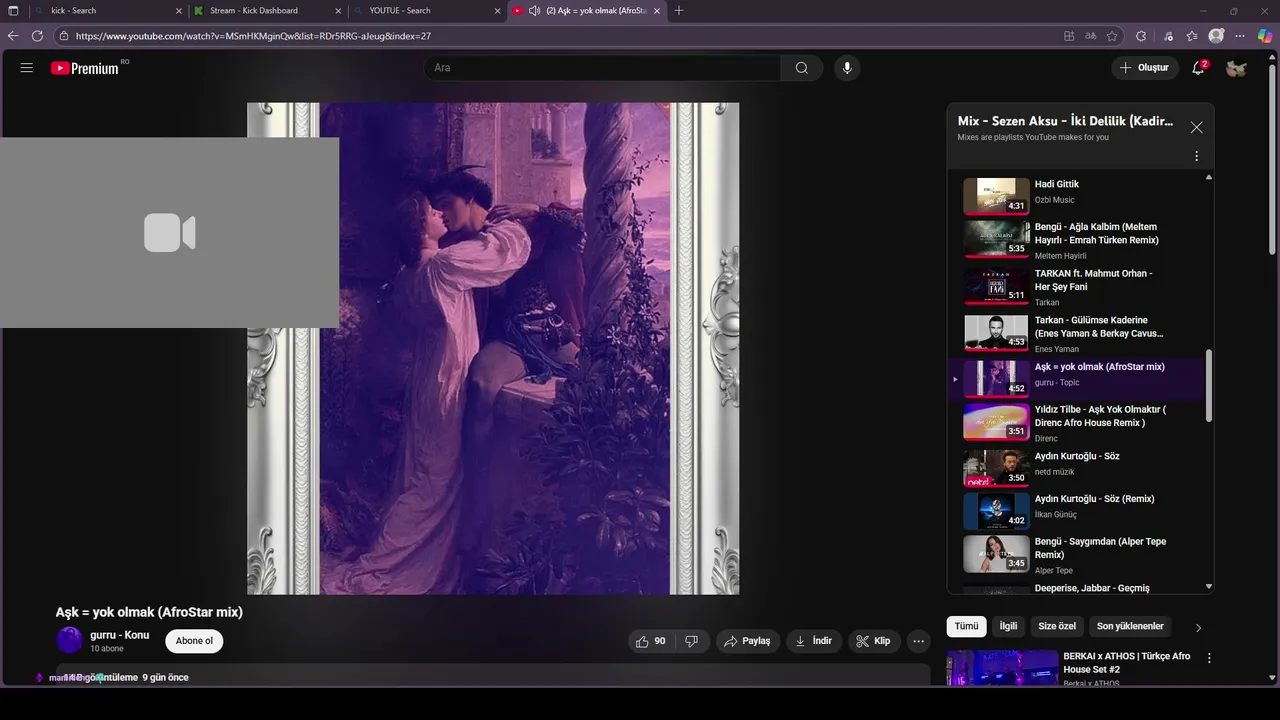Close the Mix playlist panel

click(x=1196, y=127)
